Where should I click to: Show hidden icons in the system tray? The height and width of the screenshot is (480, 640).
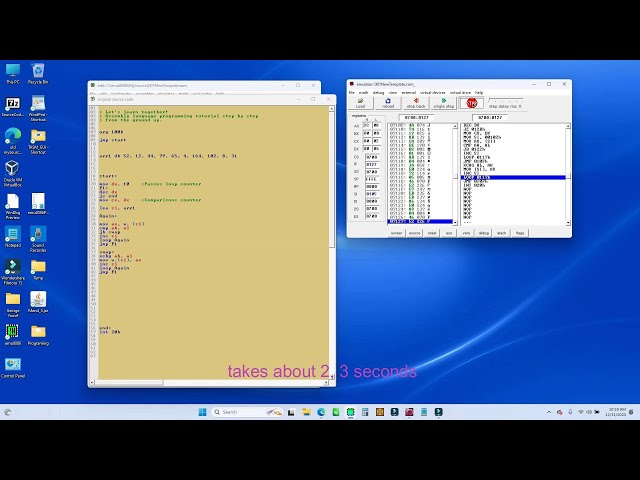point(549,412)
